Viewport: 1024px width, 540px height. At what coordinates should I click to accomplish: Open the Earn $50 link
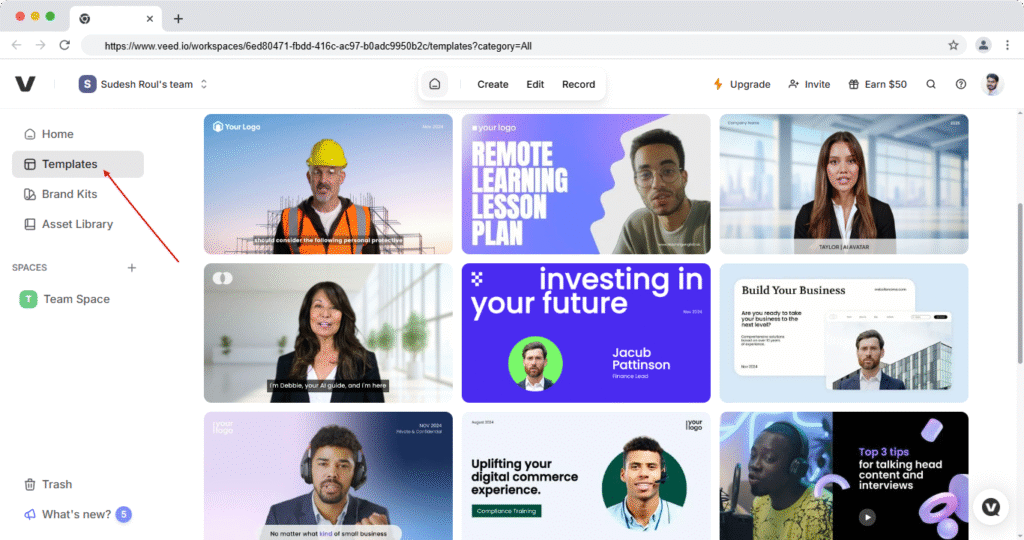click(x=878, y=84)
